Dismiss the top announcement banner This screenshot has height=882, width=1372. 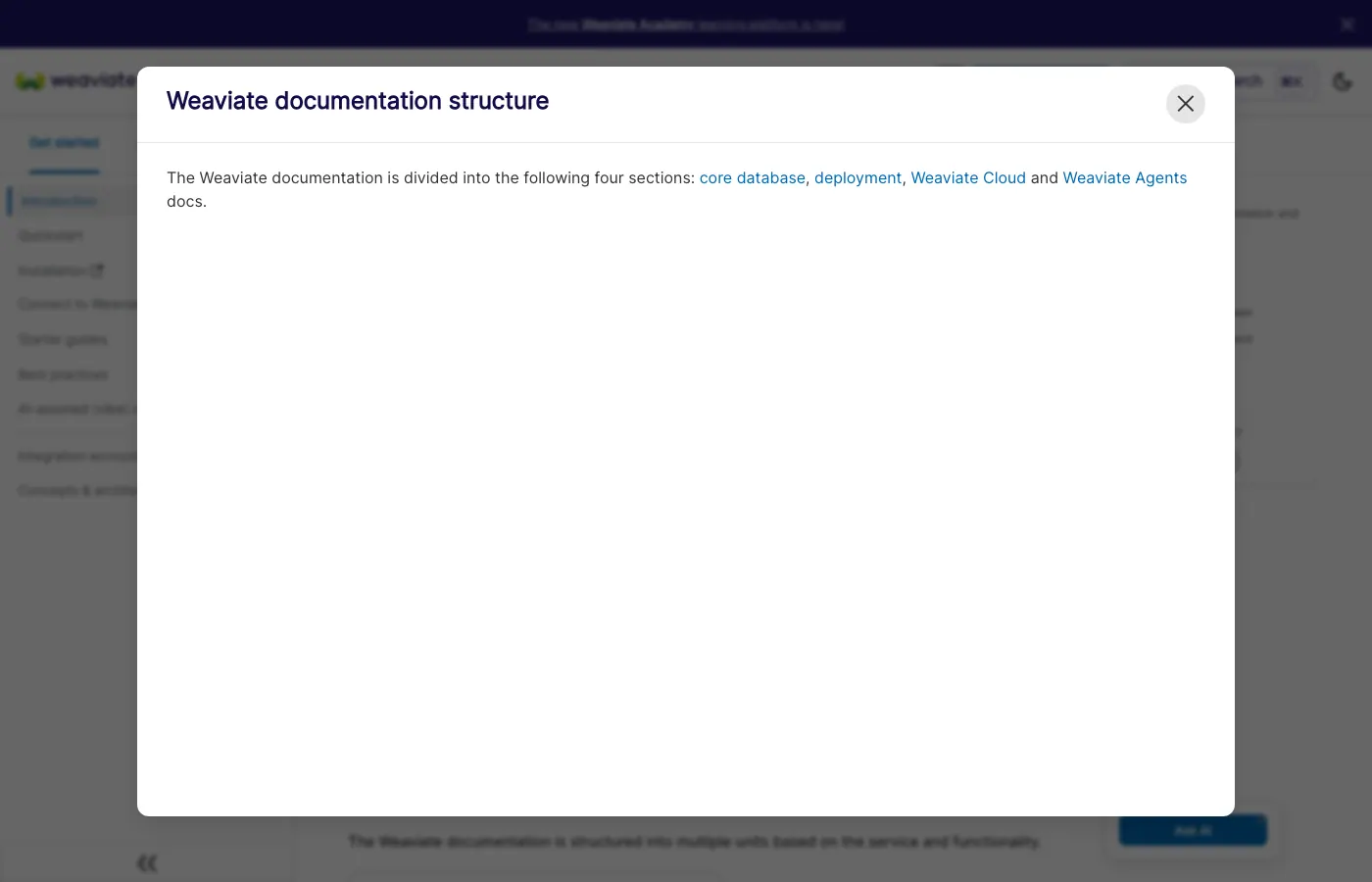click(x=1347, y=24)
